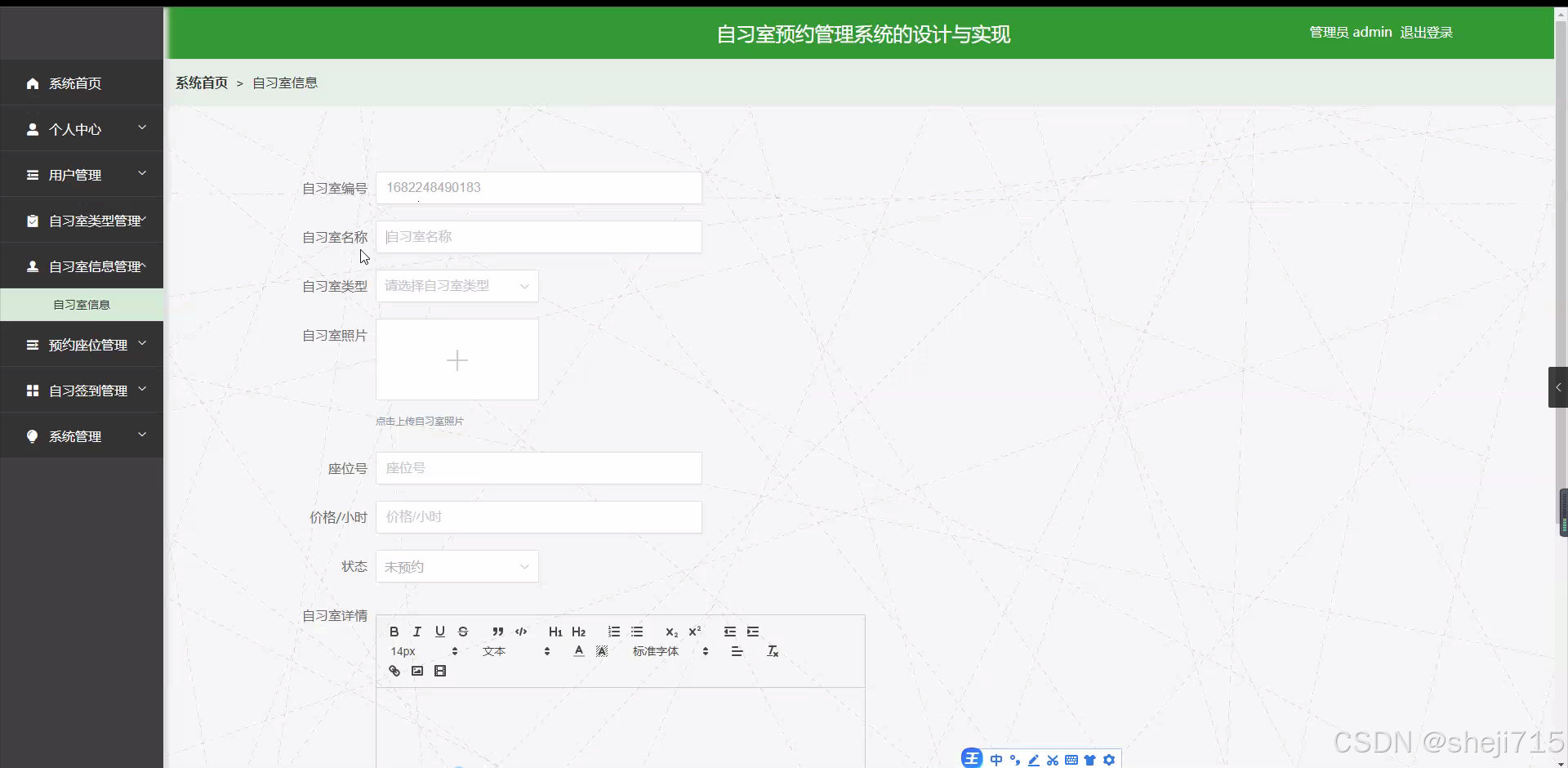The width and height of the screenshot is (1568, 768).
Task: Insert a code block
Action: 520,631
